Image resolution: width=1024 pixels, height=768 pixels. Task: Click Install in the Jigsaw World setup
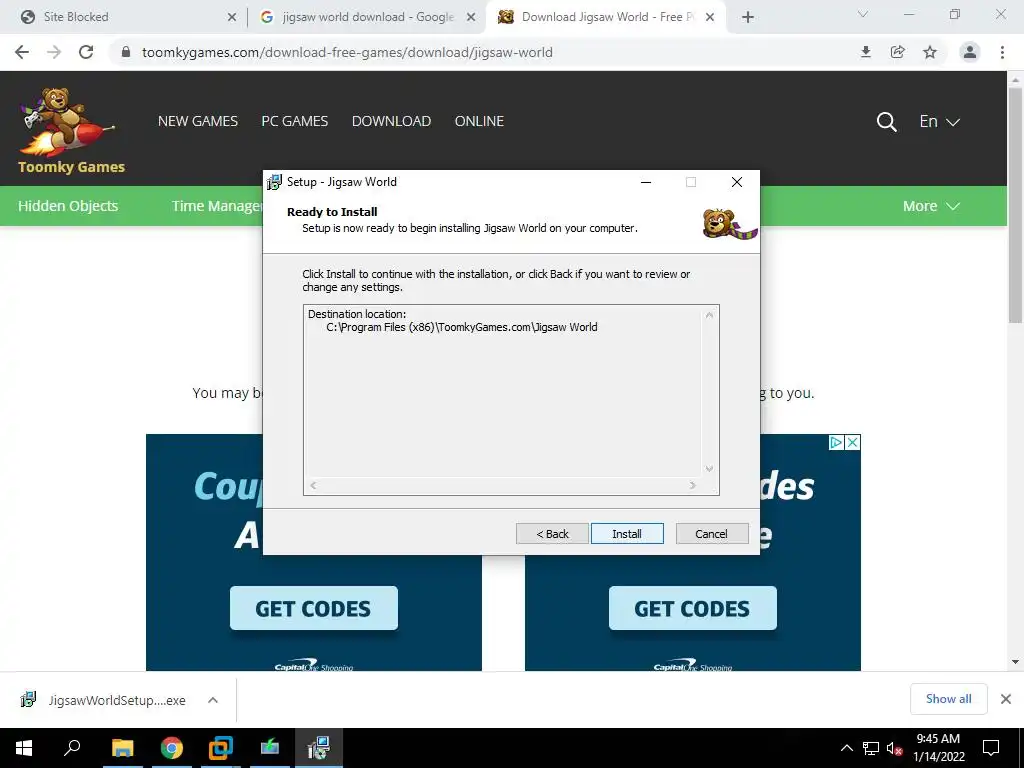pyautogui.click(x=627, y=534)
